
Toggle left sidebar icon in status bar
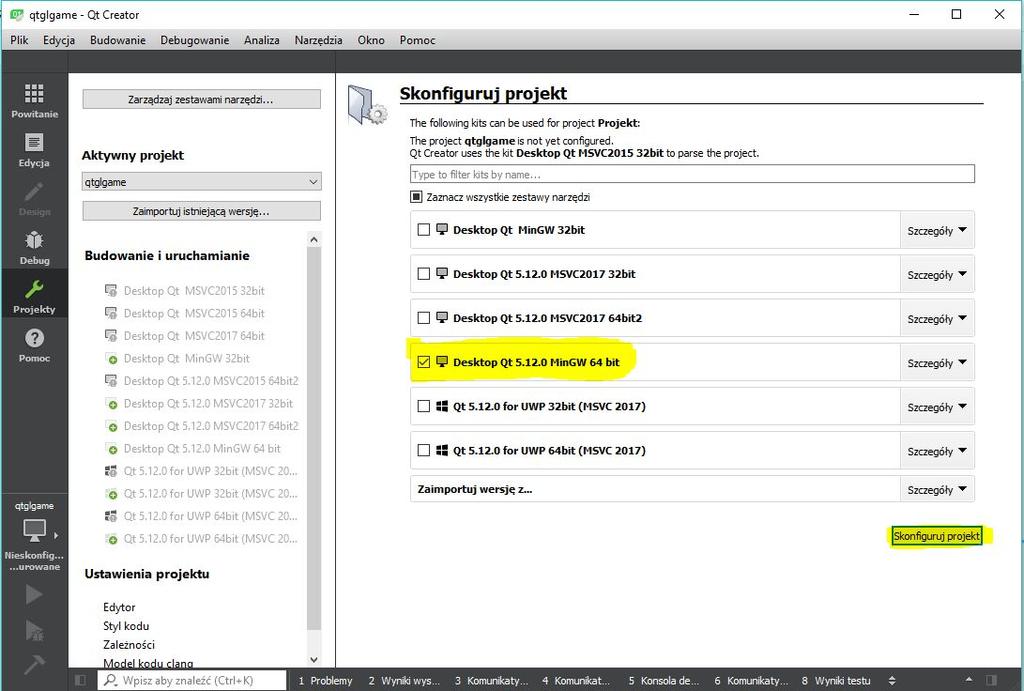click(x=80, y=681)
